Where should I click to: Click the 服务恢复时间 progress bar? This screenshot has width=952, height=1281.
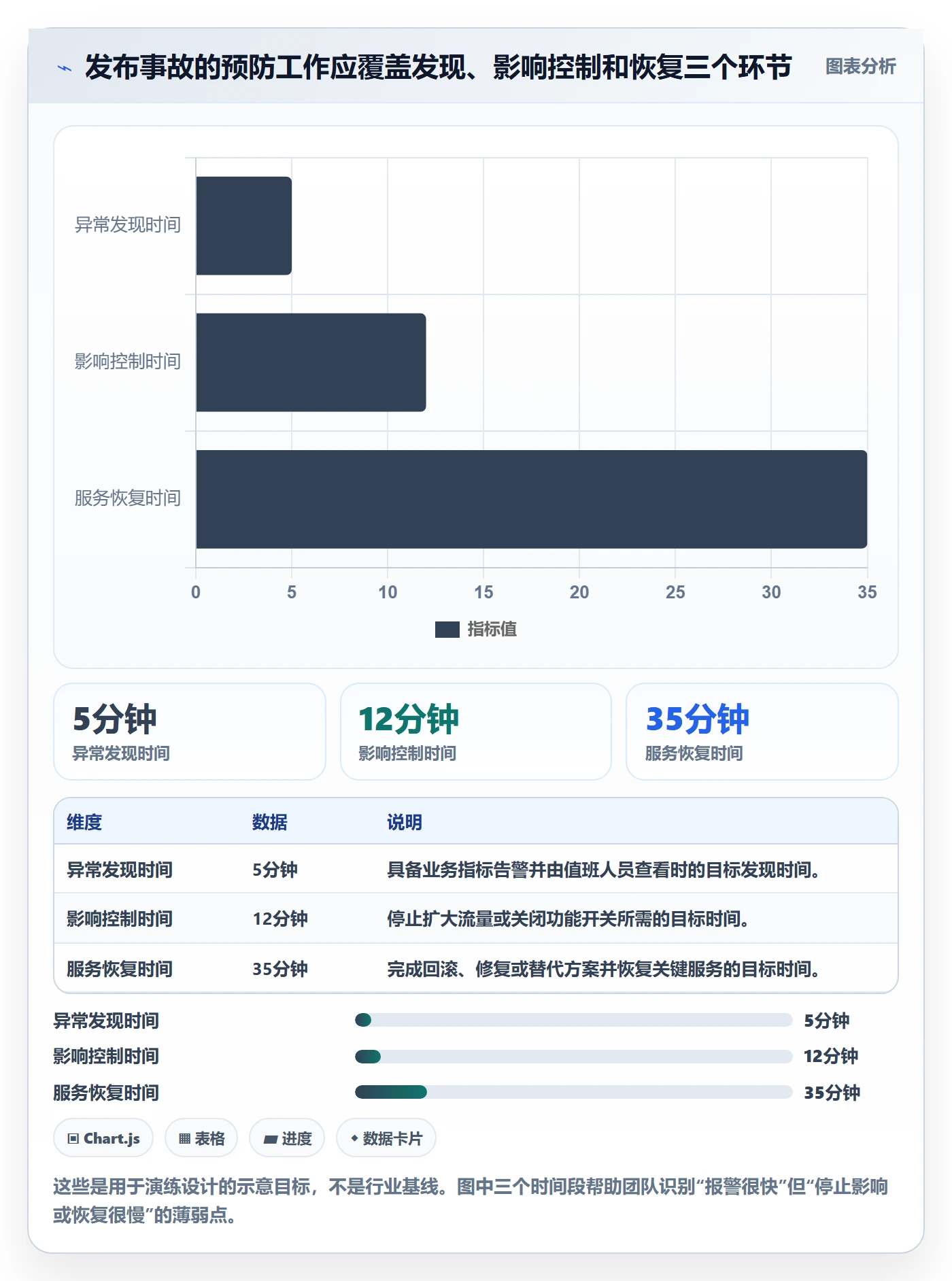(x=574, y=1092)
